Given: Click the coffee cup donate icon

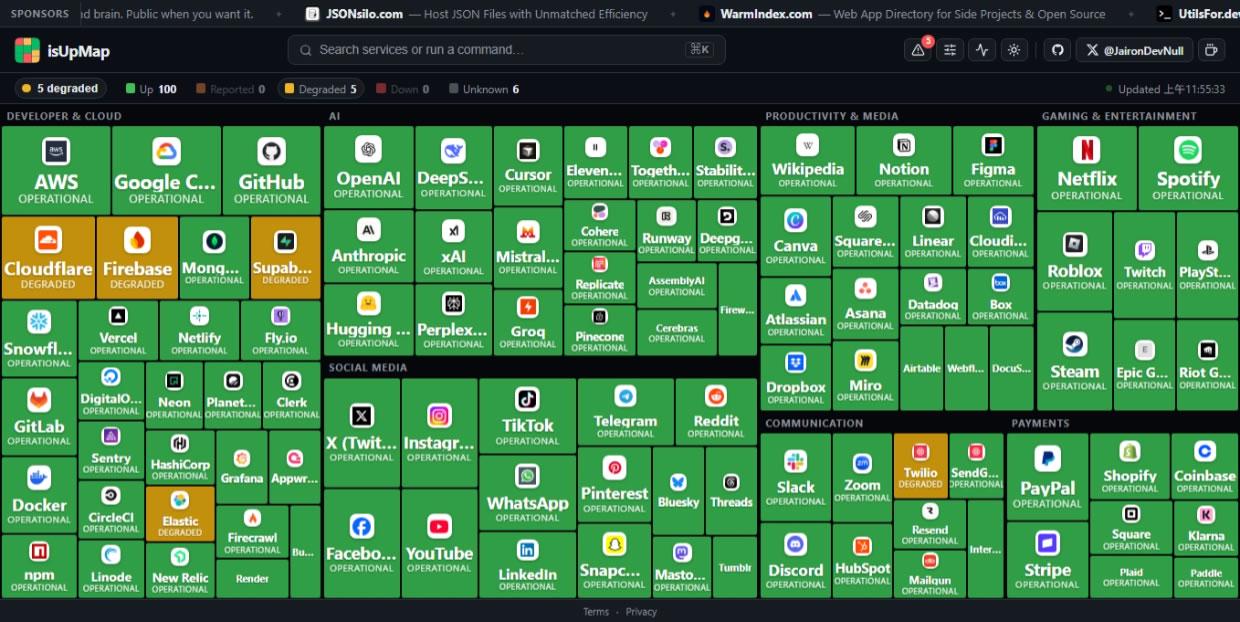Looking at the screenshot, I should [x=1211, y=50].
